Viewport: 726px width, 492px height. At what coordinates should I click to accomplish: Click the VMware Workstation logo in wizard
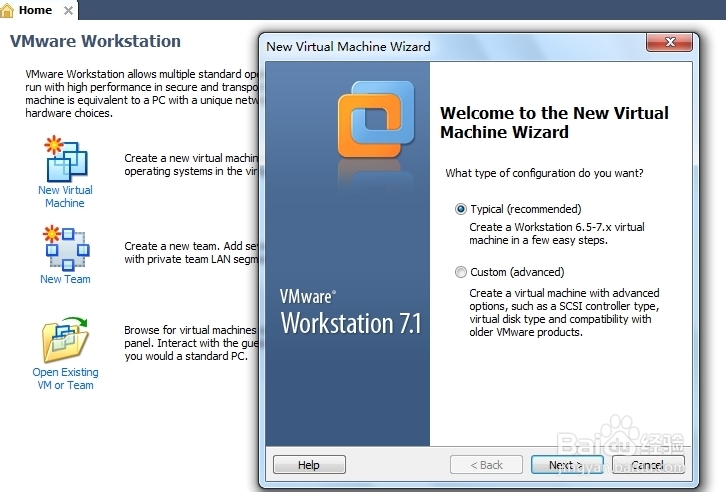point(376,119)
